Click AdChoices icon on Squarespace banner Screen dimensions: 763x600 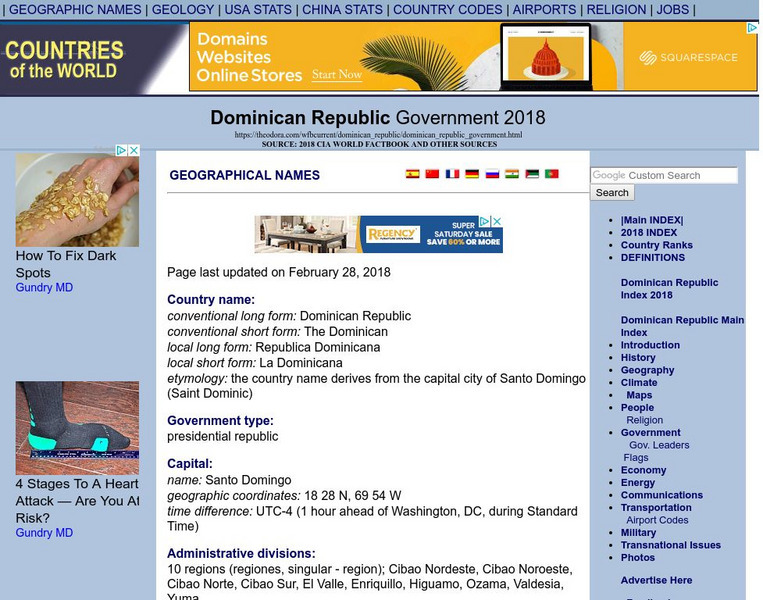tap(752, 28)
